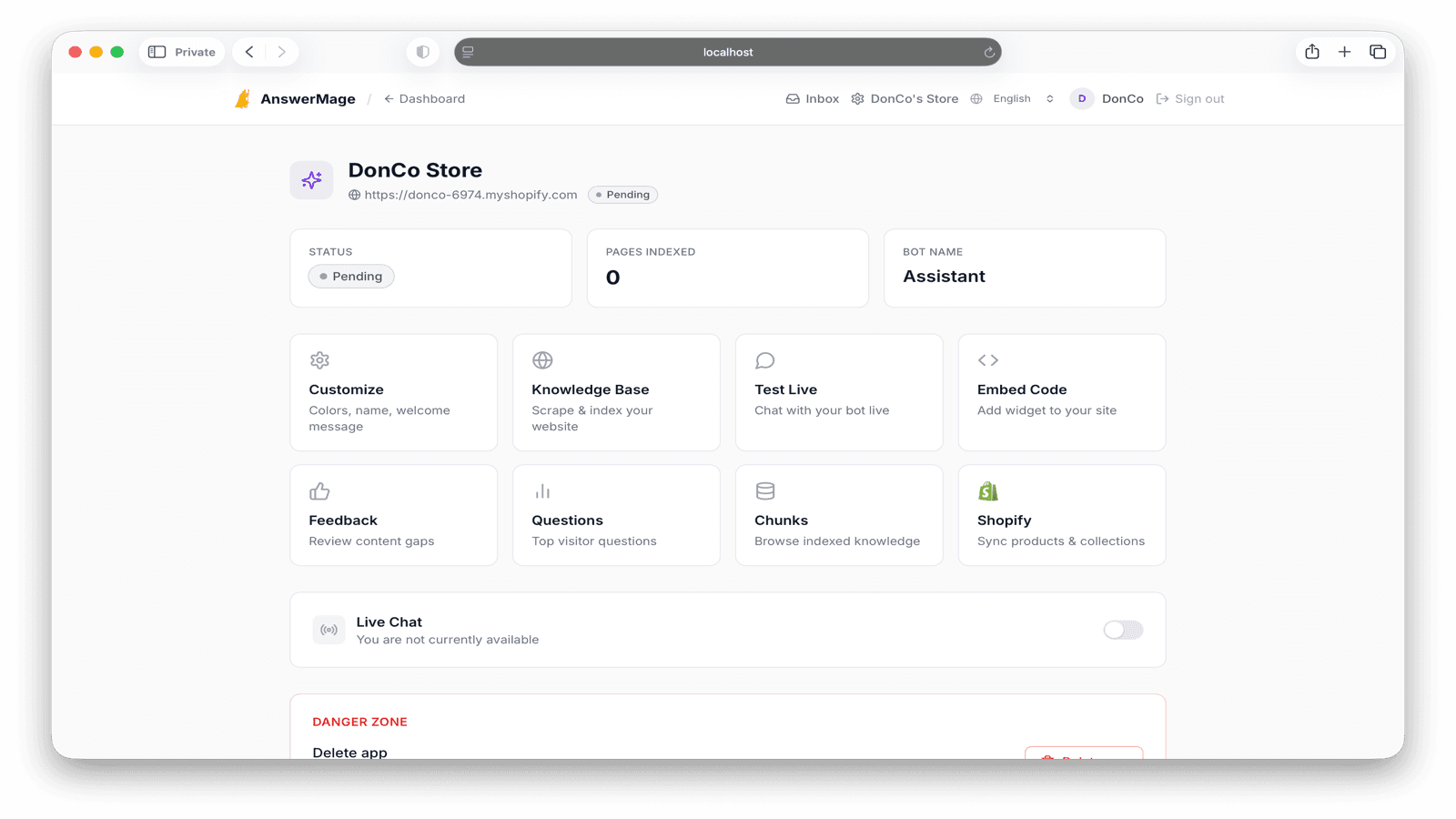Click the Pending badge next to store URL
This screenshot has height=819, width=1456.
pyautogui.click(x=623, y=195)
